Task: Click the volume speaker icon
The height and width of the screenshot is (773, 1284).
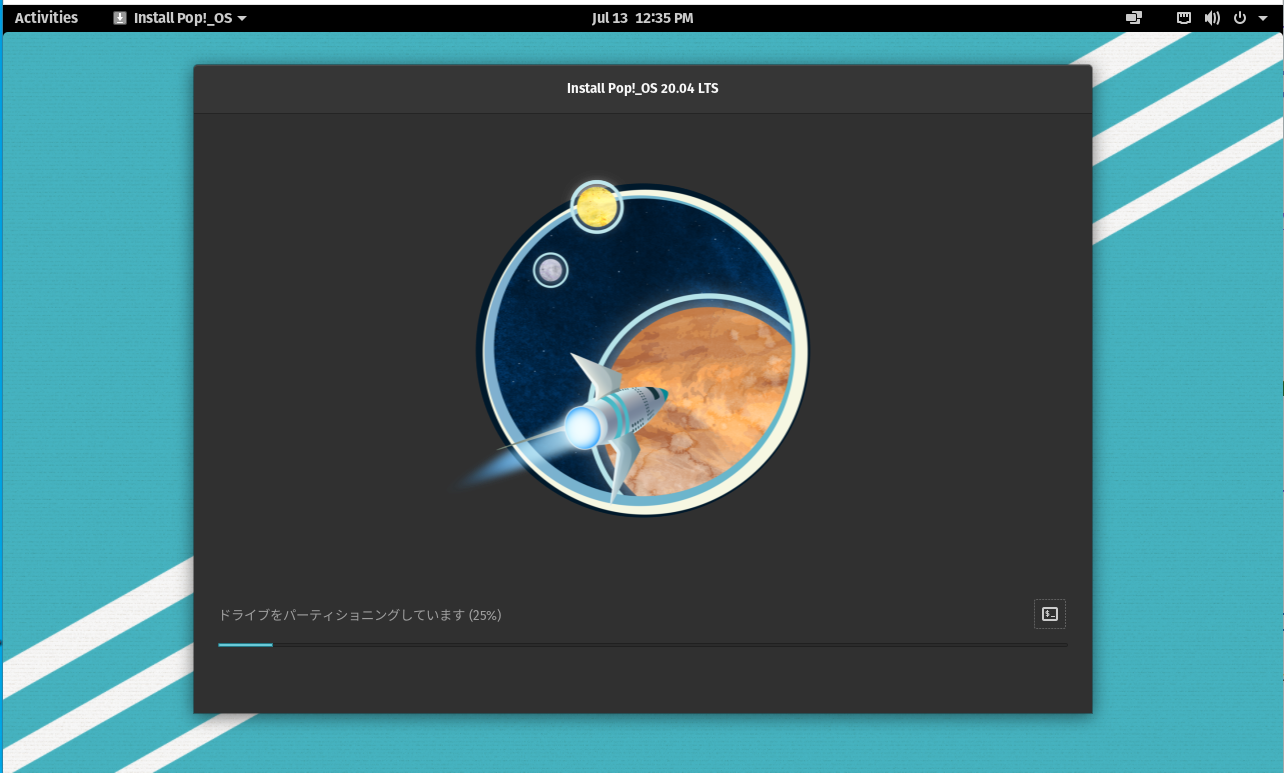Action: tap(1212, 18)
